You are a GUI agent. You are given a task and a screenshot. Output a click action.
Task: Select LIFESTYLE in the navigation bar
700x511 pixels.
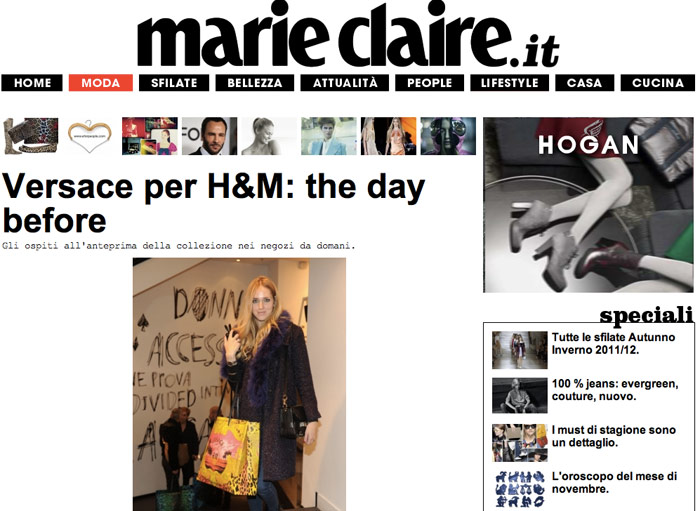(509, 83)
